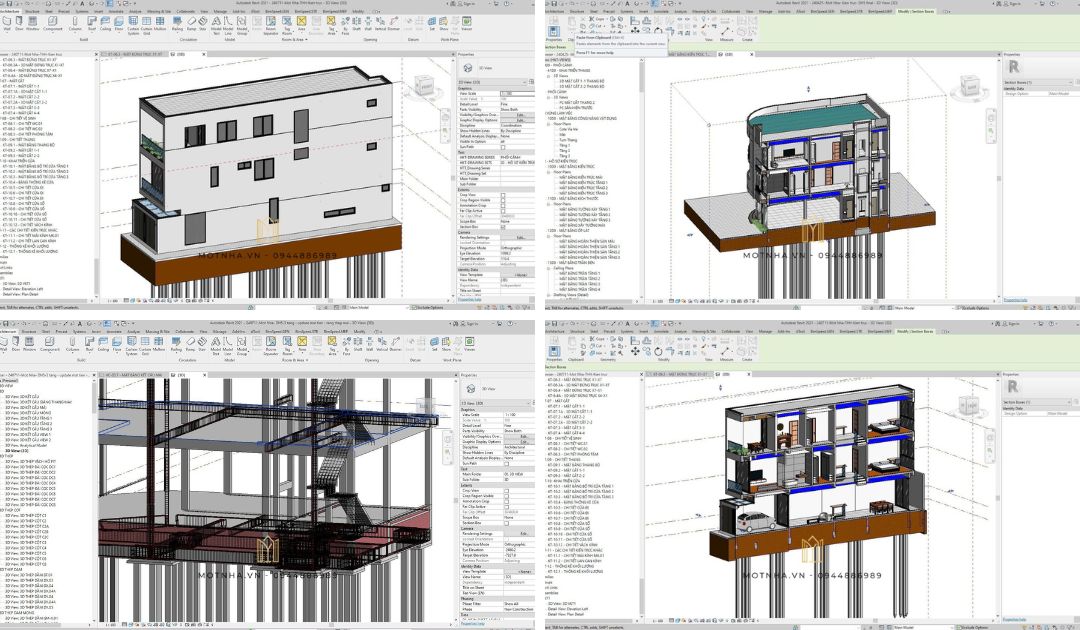Open Massing & Site tab in top-left window
Image resolution: width=1080 pixels, height=630 pixels.
(158, 12)
